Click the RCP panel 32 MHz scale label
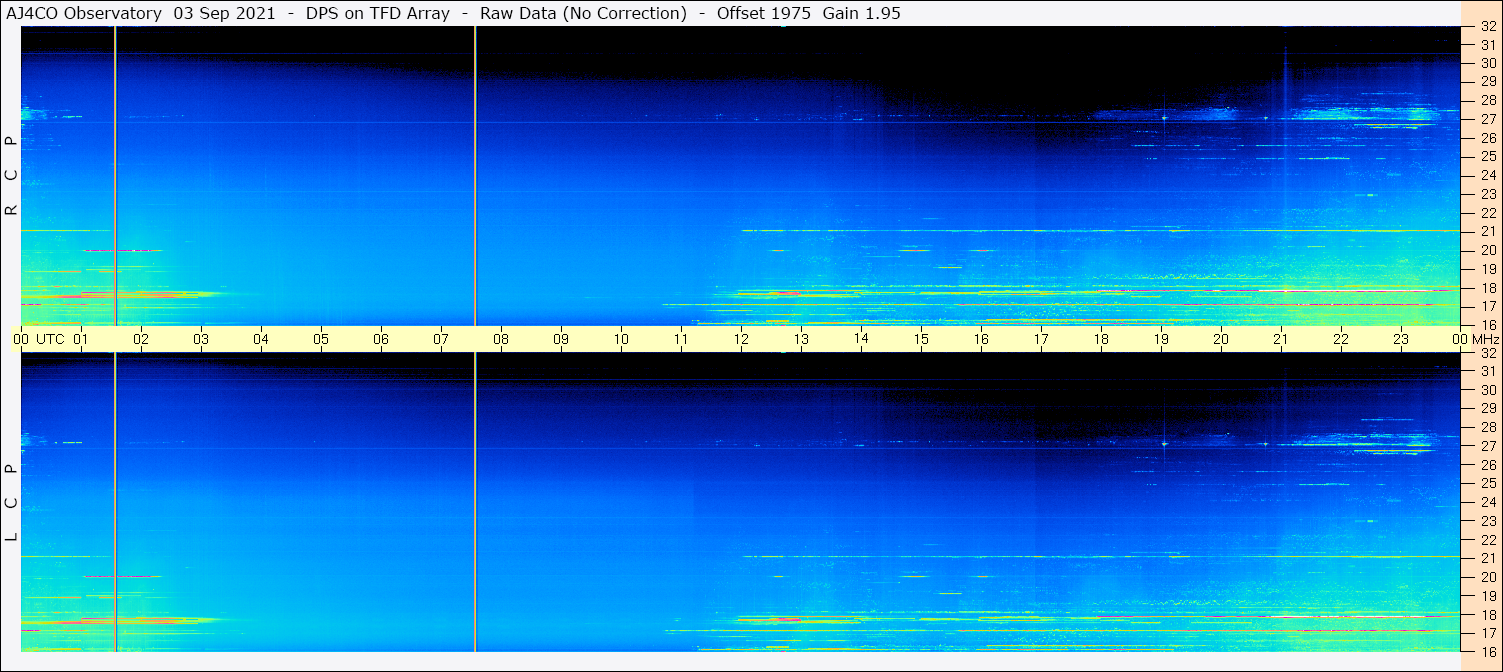Viewport: 1503px width, 672px height. point(1488,27)
